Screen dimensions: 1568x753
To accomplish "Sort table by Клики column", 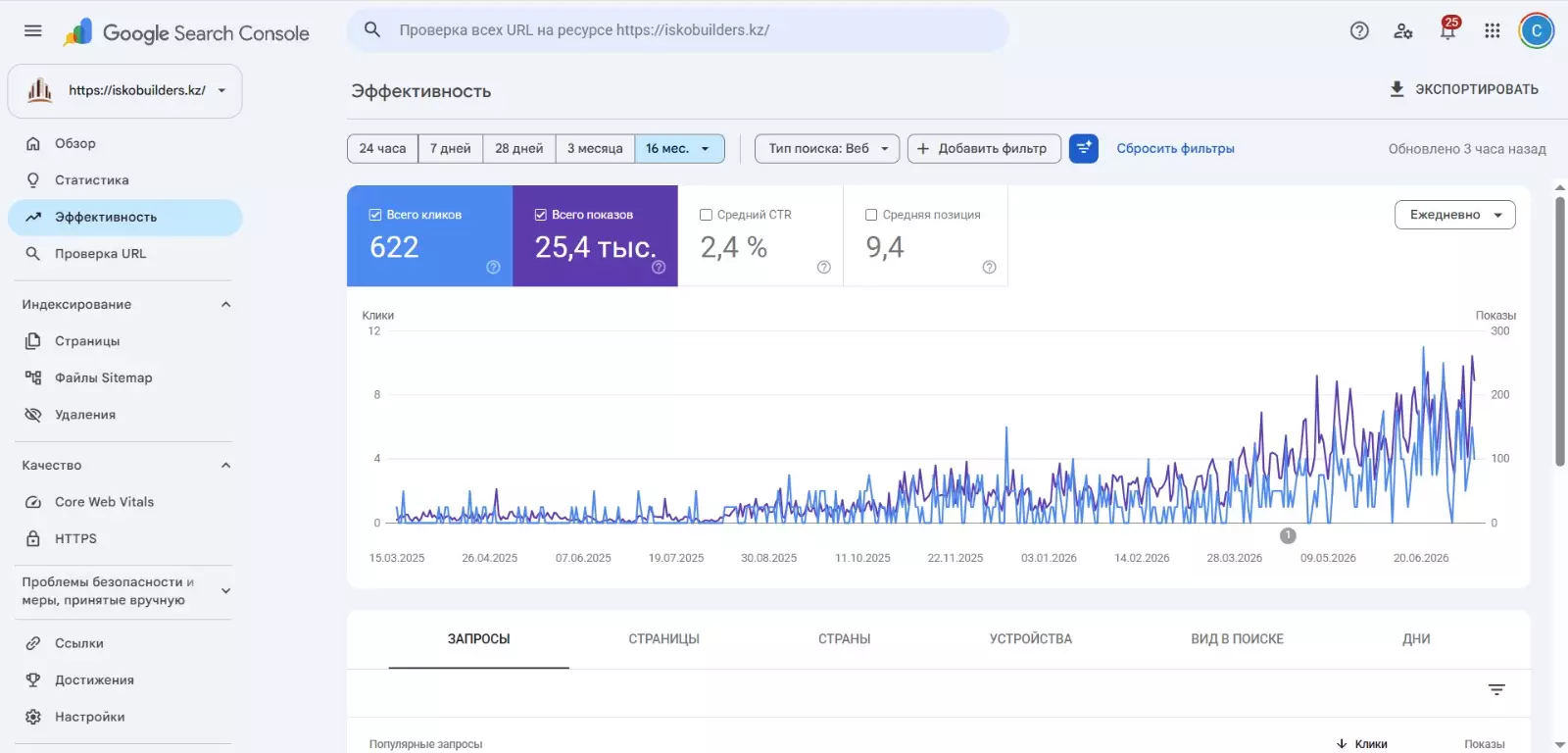I will [1363, 744].
